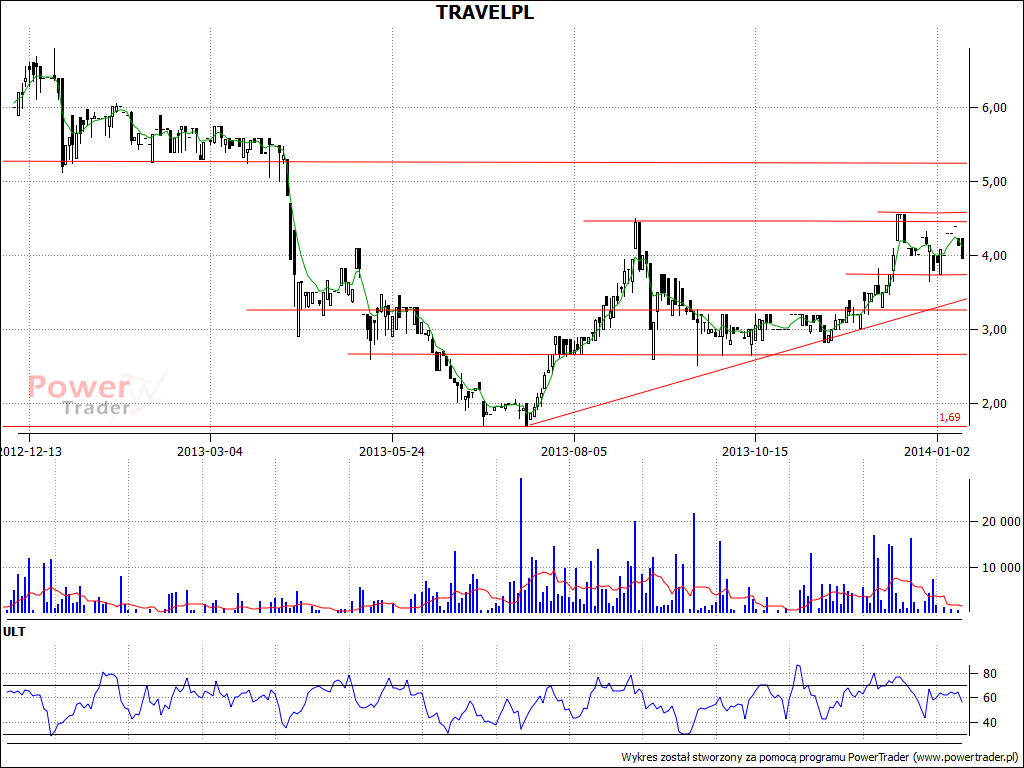Select the 2012-12-13 date label

click(31, 451)
